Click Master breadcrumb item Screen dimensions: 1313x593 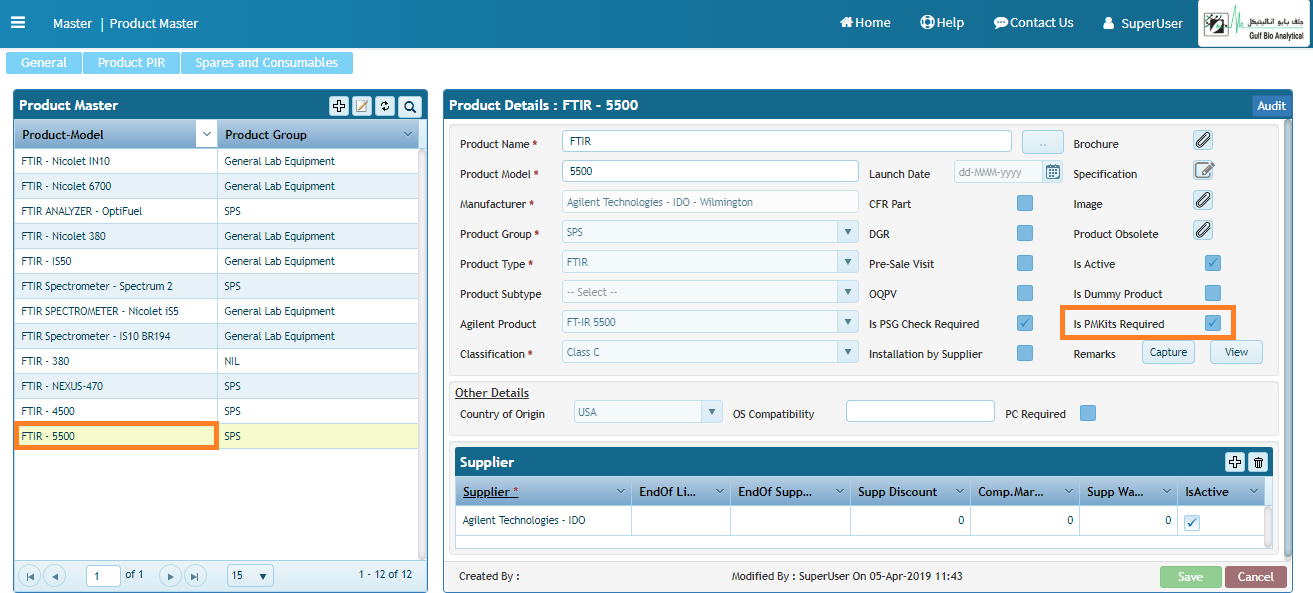point(72,23)
